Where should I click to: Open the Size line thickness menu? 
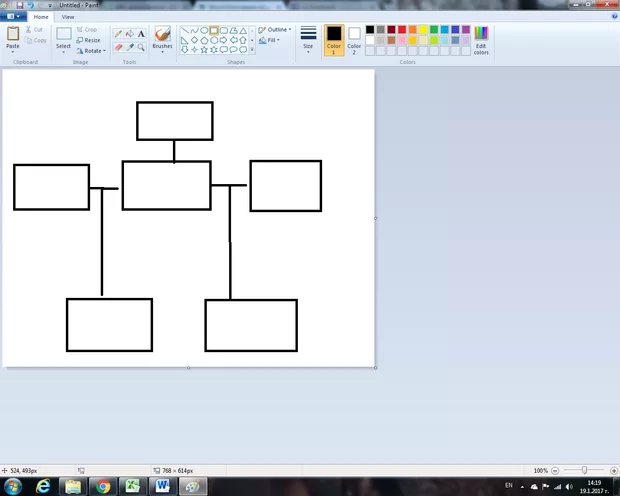(x=308, y=38)
